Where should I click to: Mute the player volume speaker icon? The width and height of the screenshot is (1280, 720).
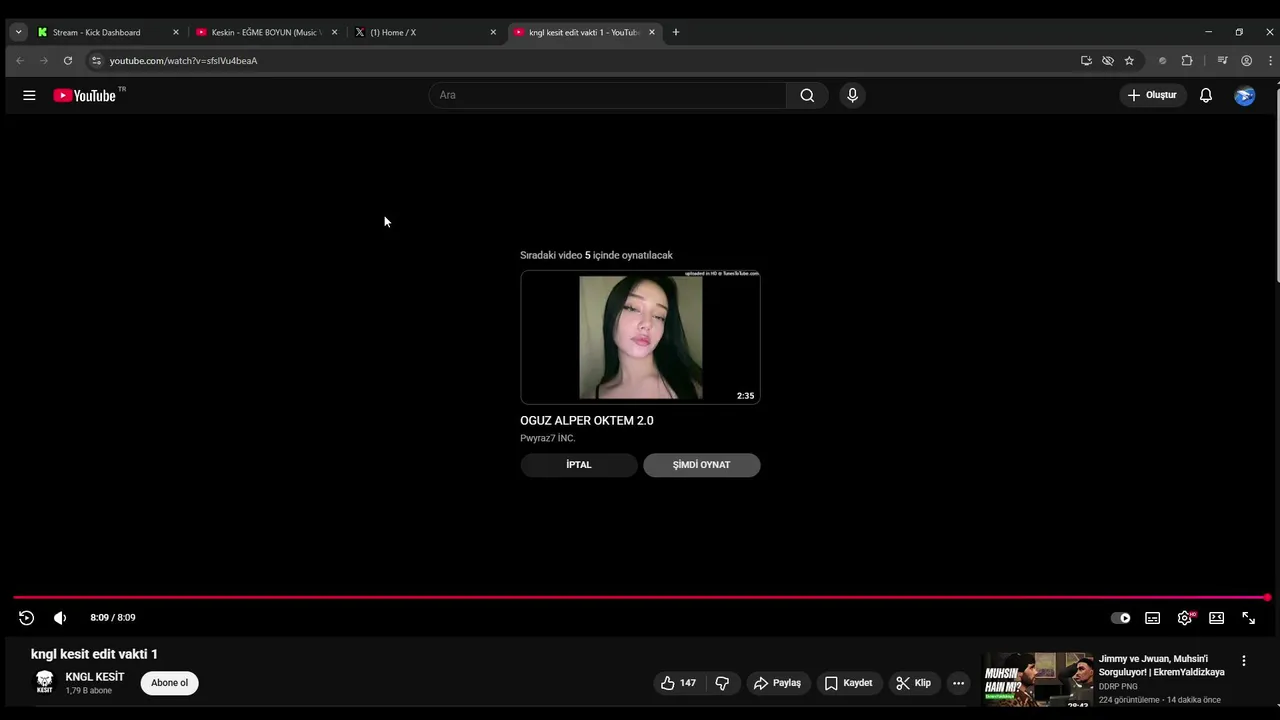[x=60, y=618]
